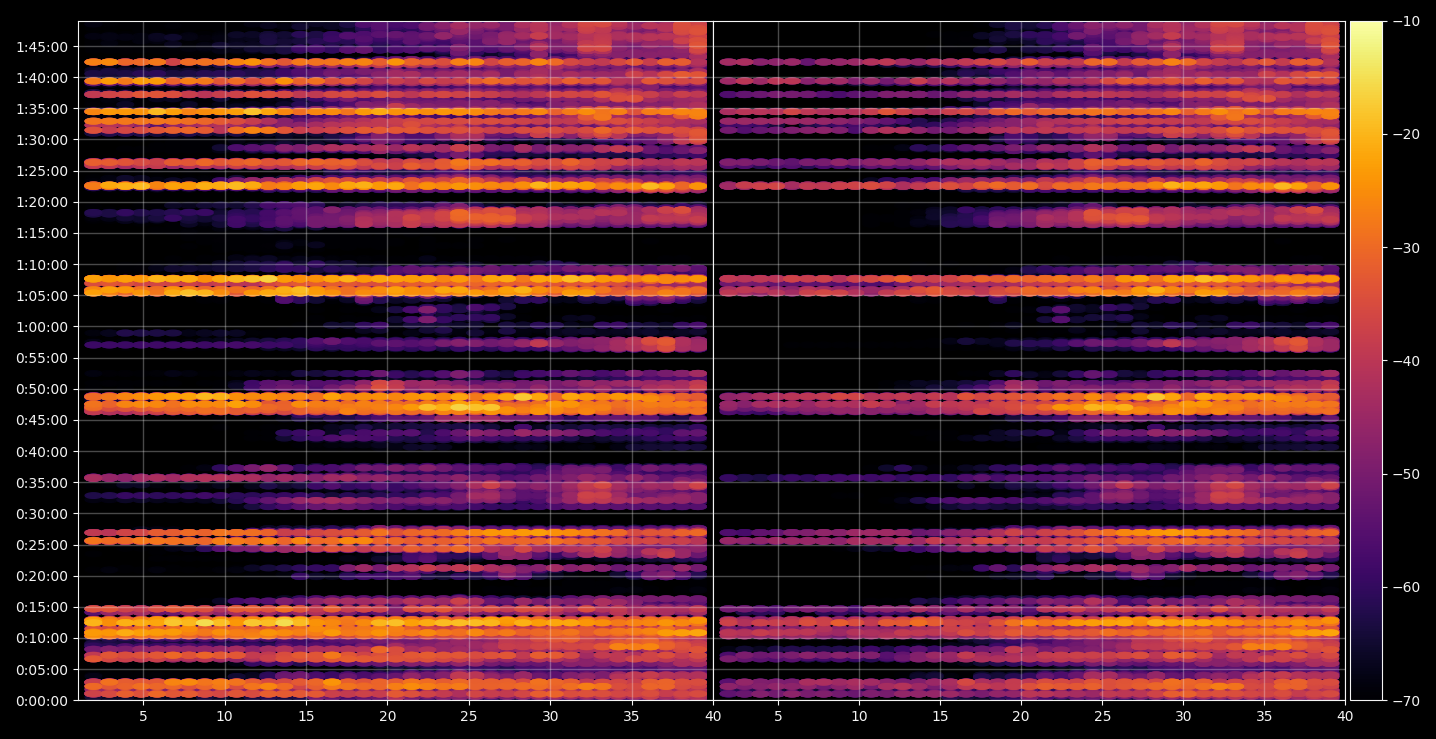Pick the 0:30:00 y-axis tick label
Screen dimensions: 1436x739
point(42,514)
